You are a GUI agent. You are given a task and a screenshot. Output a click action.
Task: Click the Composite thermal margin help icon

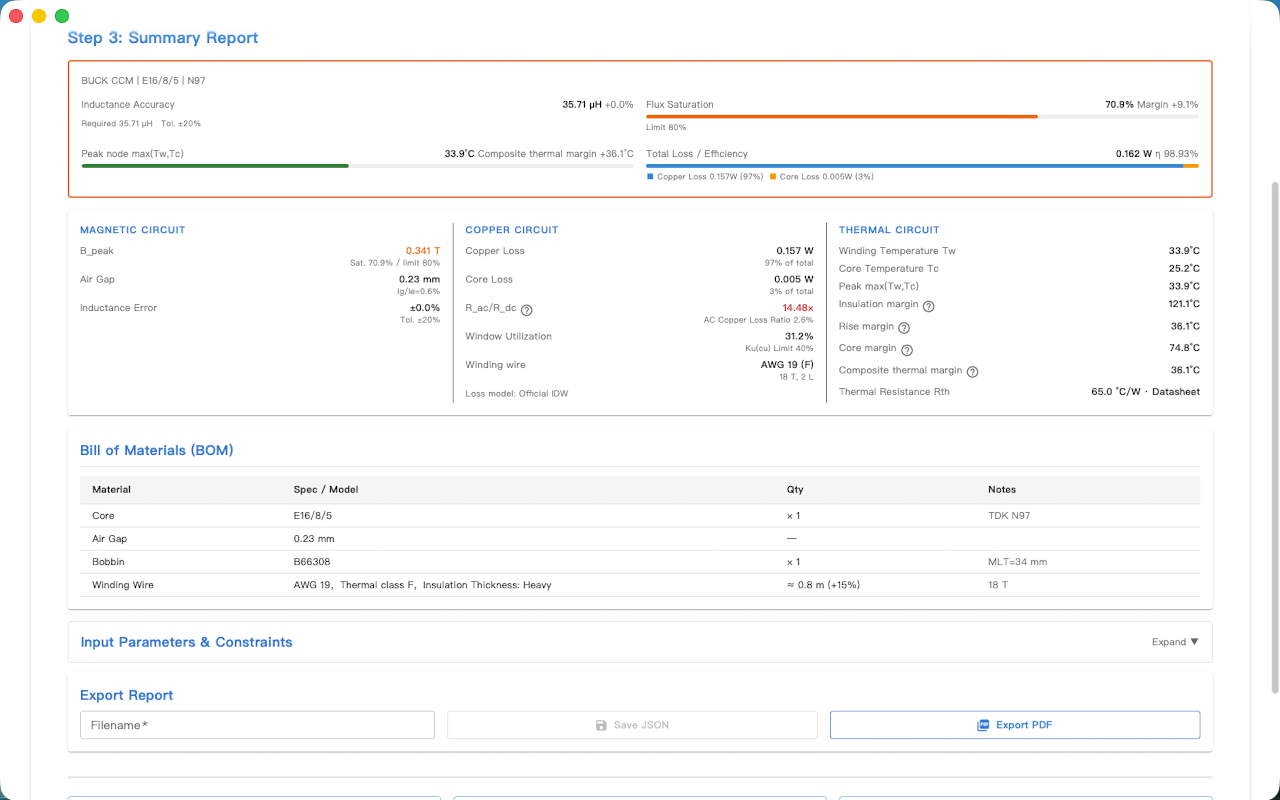coord(972,372)
